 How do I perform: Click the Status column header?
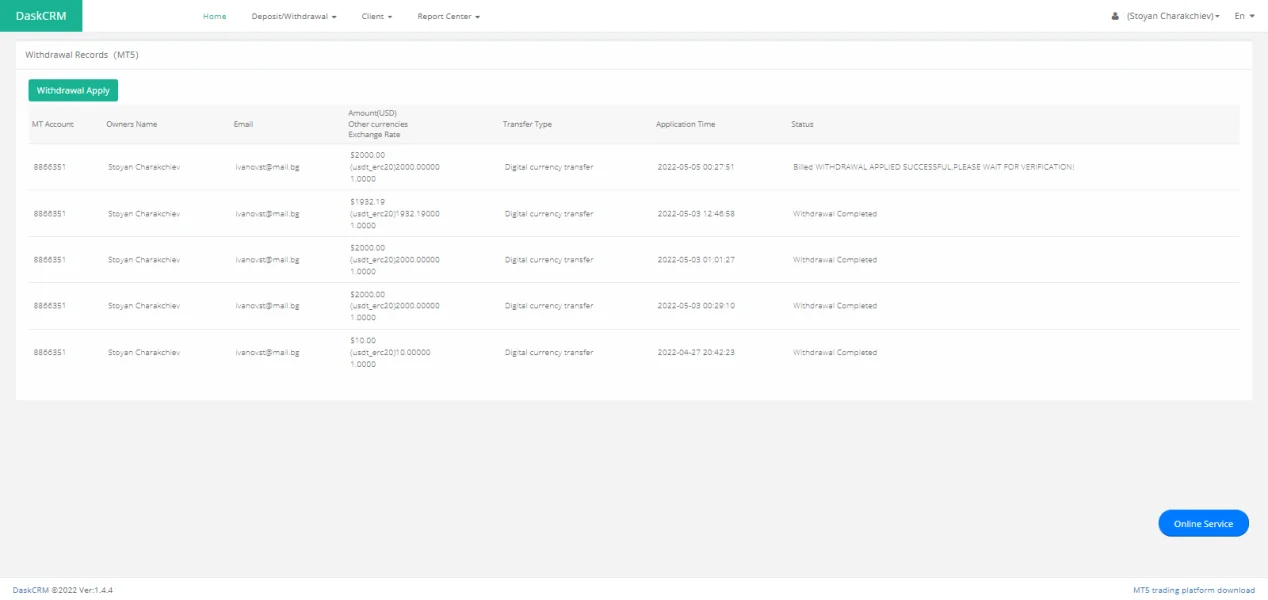click(x=802, y=125)
